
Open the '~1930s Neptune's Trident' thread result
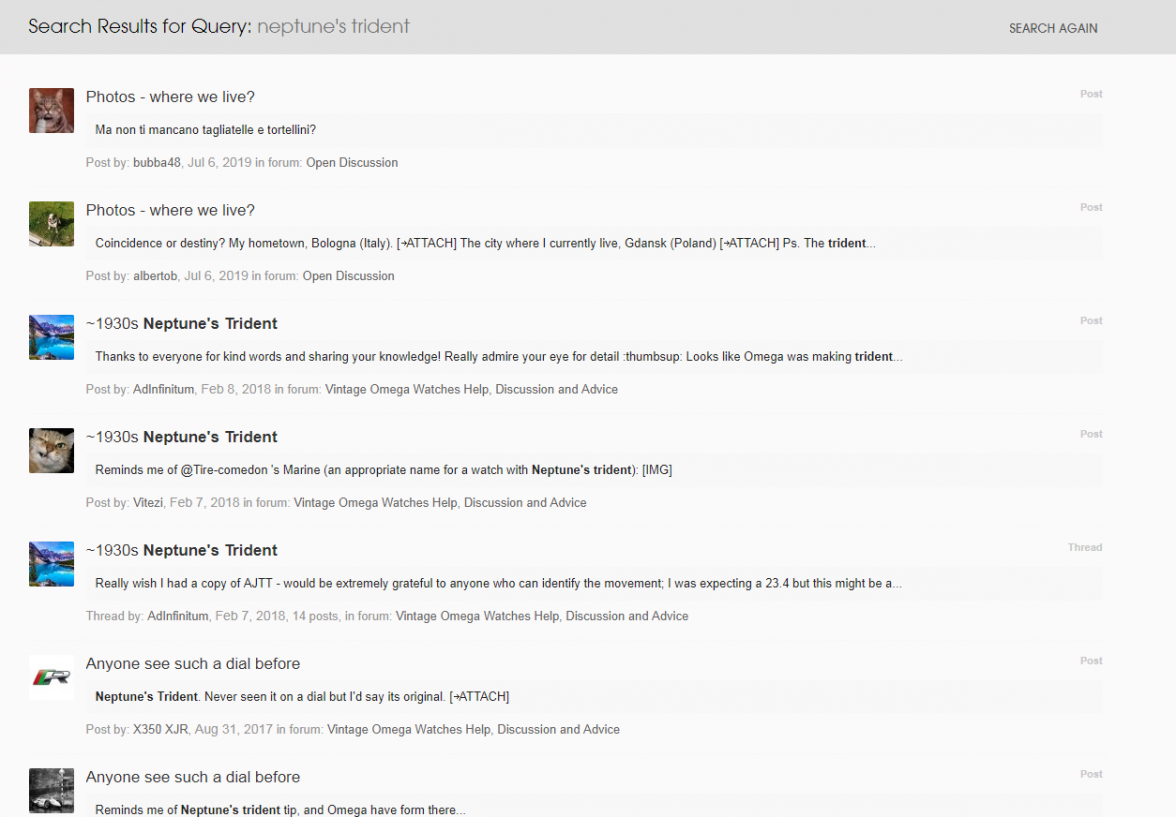(x=181, y=551)
